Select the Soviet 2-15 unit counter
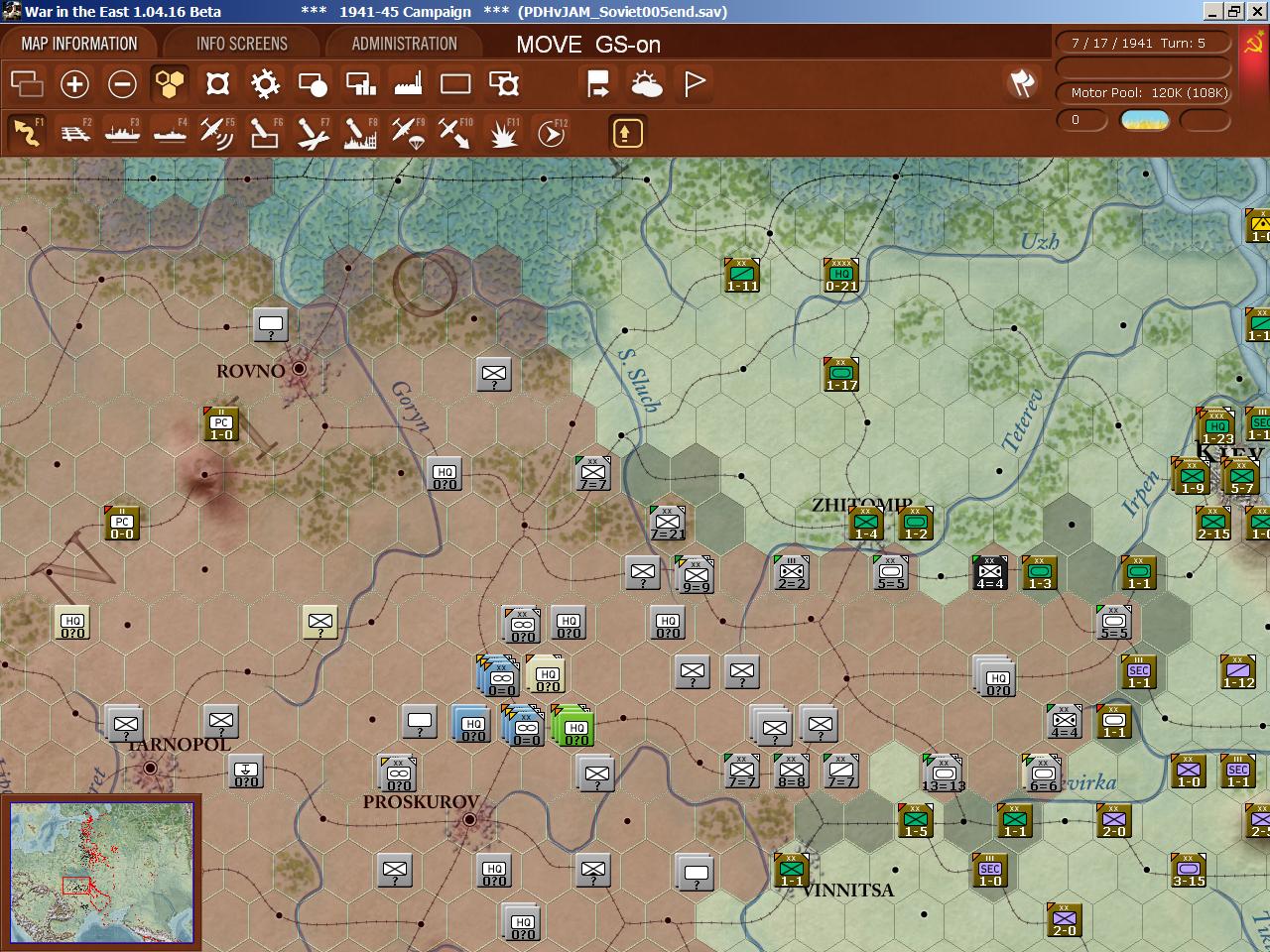This screenshot has width=1270, height=952. pos(1213,523)
